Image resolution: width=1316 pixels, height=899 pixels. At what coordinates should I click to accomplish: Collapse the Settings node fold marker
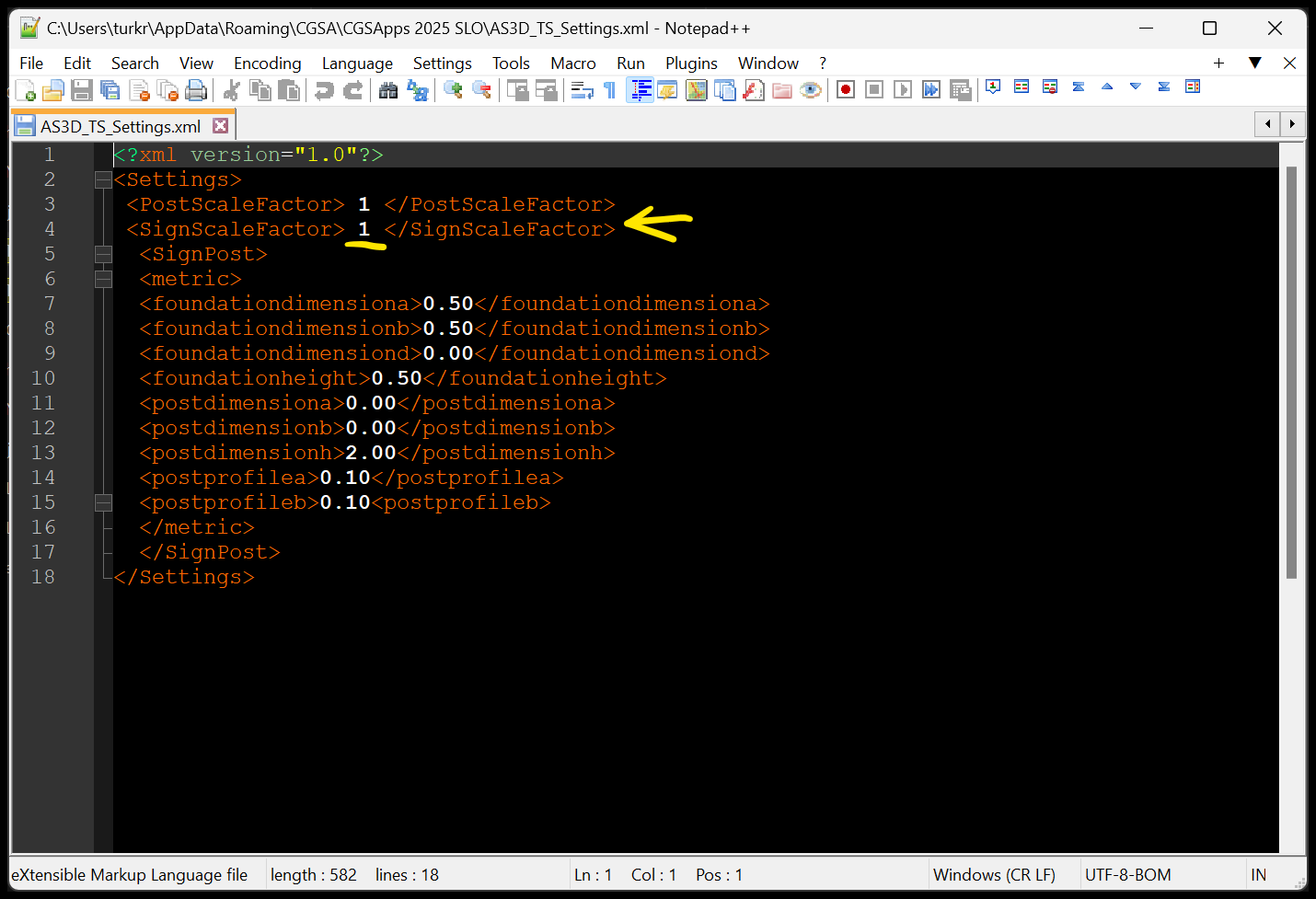click(x=103, y=179)
